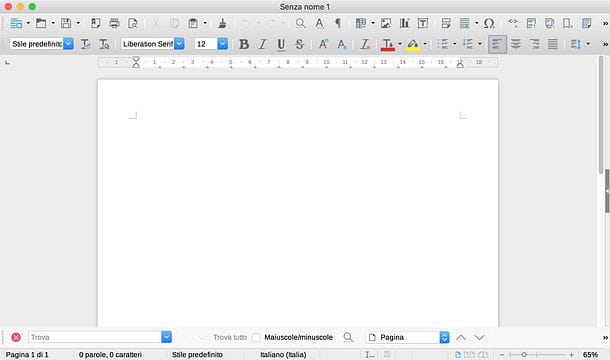This screenshot has height=360, width=610.
Task: Open Print Preview icon
Action: click(133, 23)
